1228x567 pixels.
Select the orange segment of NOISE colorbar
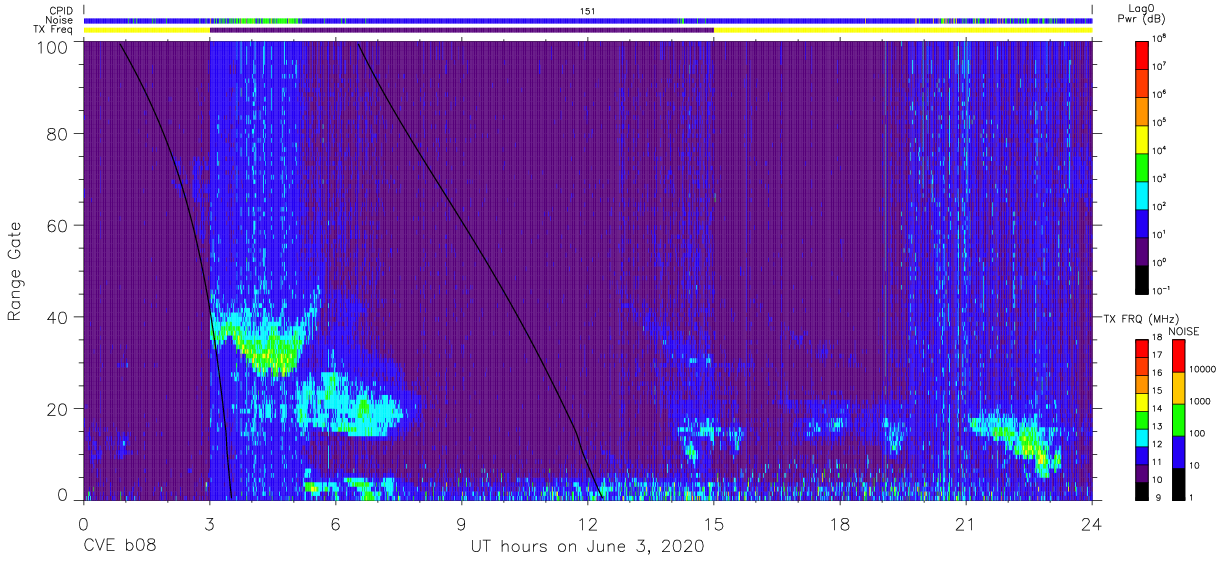[x=1178, y=388]
